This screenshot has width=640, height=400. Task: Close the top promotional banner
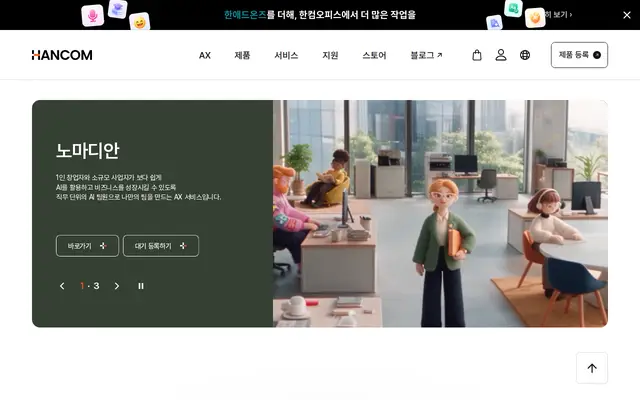[627, 15]
